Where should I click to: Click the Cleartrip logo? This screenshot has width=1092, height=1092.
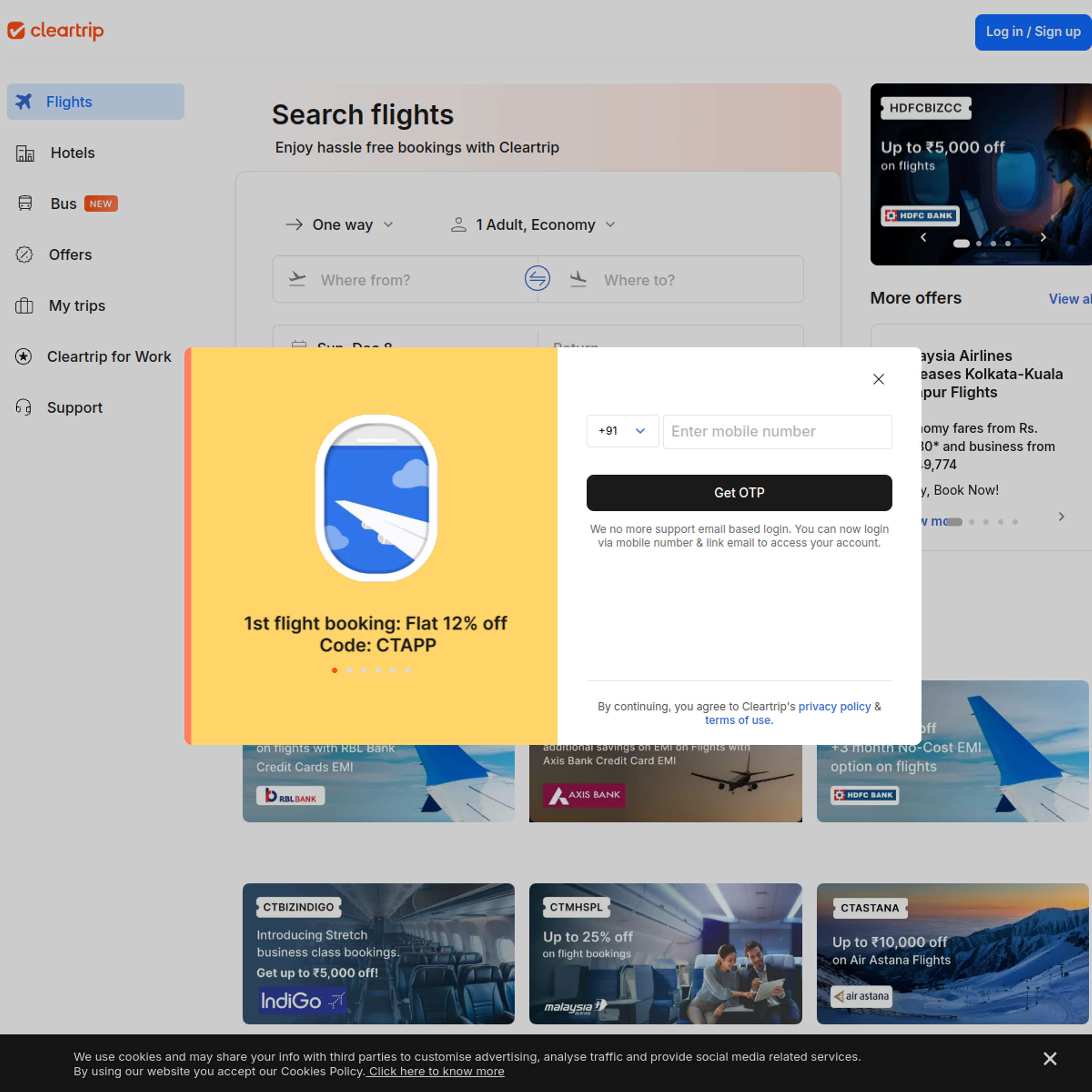click(x=55, y=30)
